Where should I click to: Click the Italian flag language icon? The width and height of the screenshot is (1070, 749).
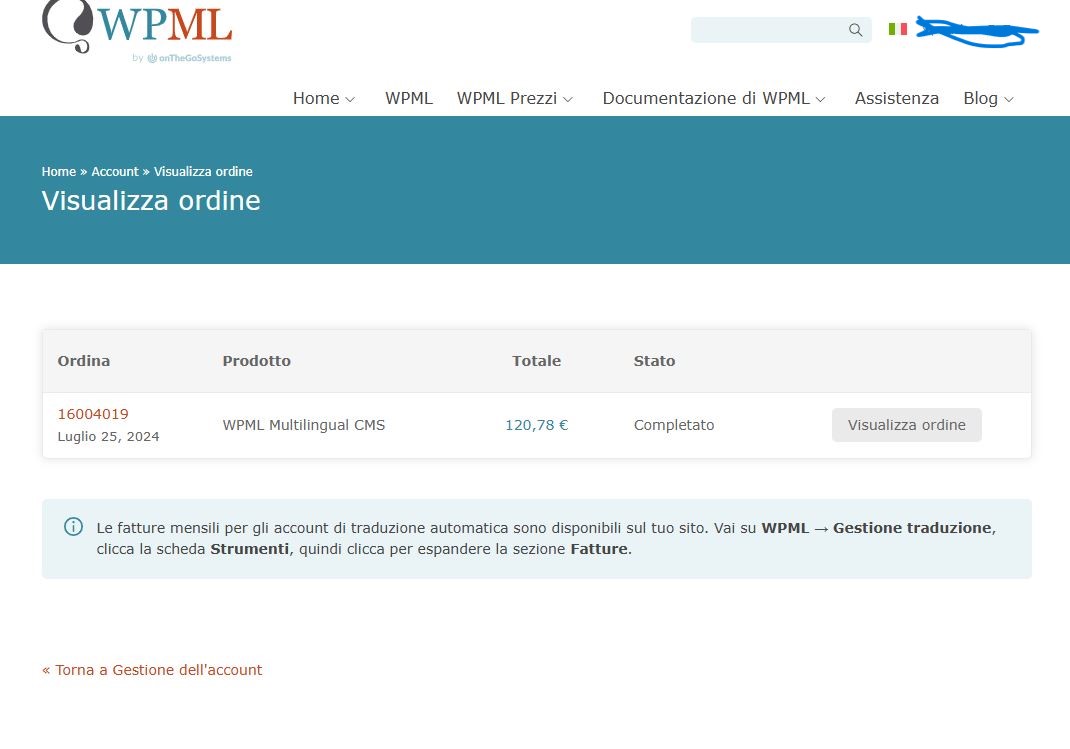point(898,29)
